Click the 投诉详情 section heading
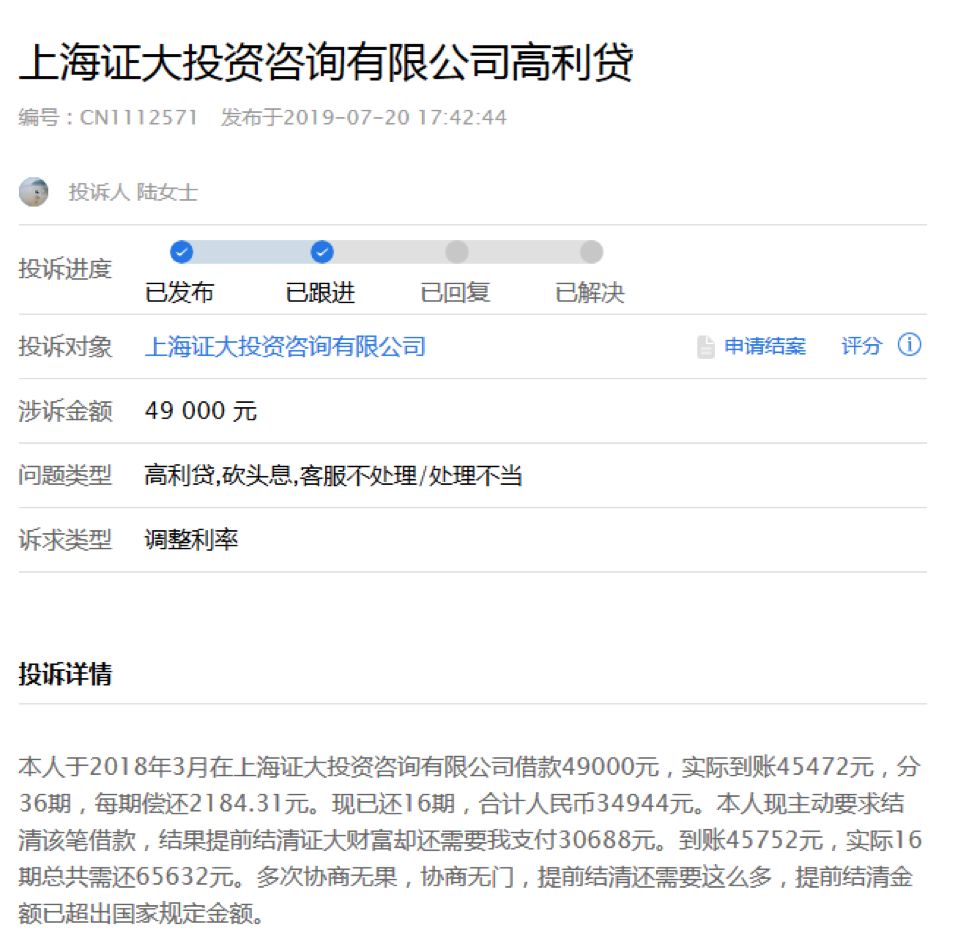The image size is (977, 933). point(65,674)
